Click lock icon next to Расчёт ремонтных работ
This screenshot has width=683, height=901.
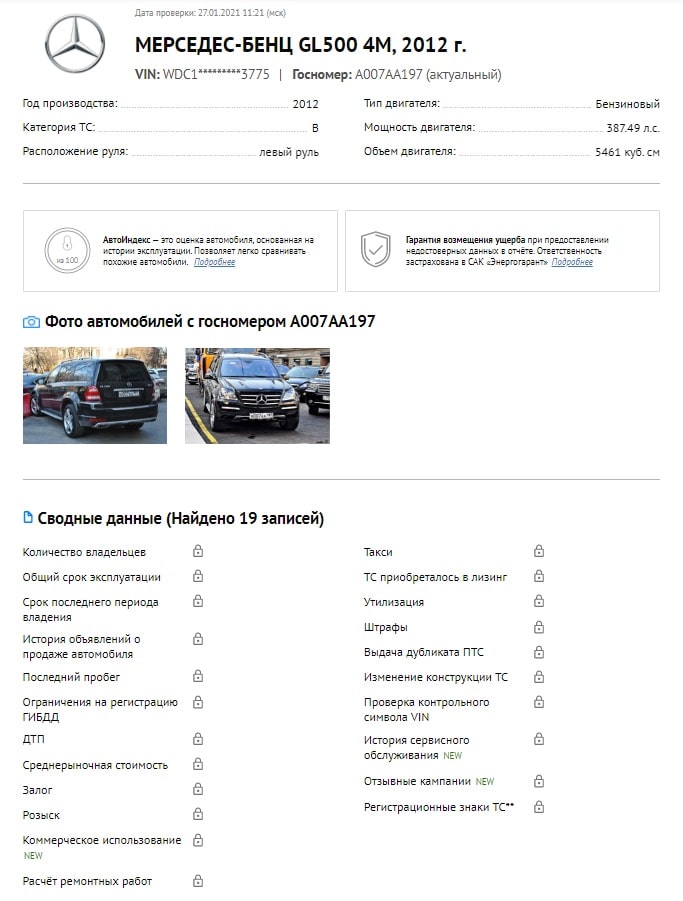198,881
